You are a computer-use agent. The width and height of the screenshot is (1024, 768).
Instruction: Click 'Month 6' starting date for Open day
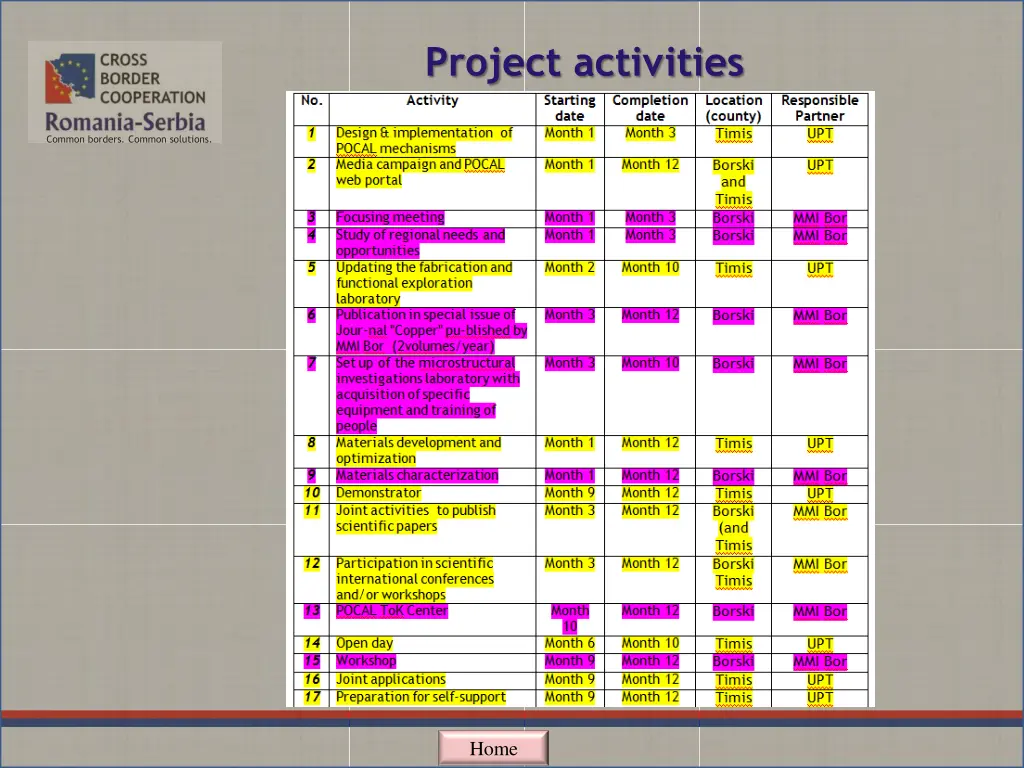pyautogui.click(x=569, y=643)
